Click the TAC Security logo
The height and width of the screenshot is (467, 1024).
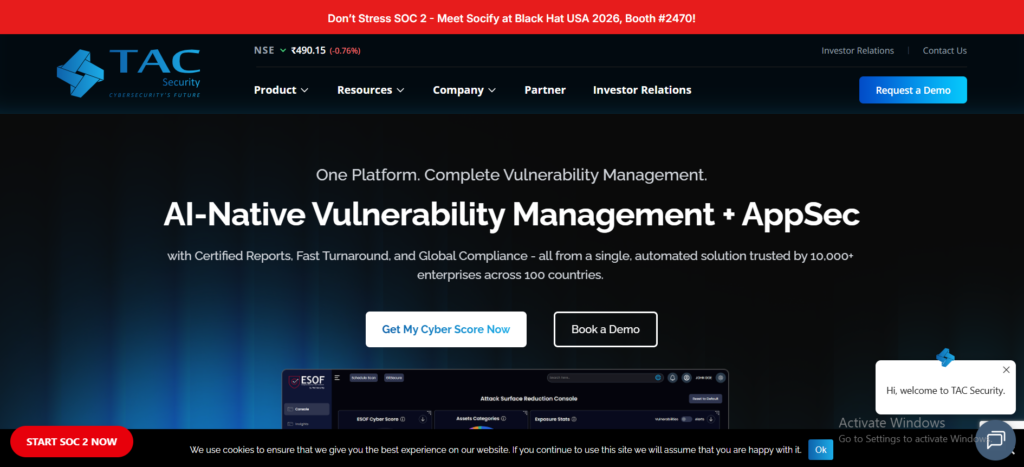pyautogui.click(x=129, y=73)
